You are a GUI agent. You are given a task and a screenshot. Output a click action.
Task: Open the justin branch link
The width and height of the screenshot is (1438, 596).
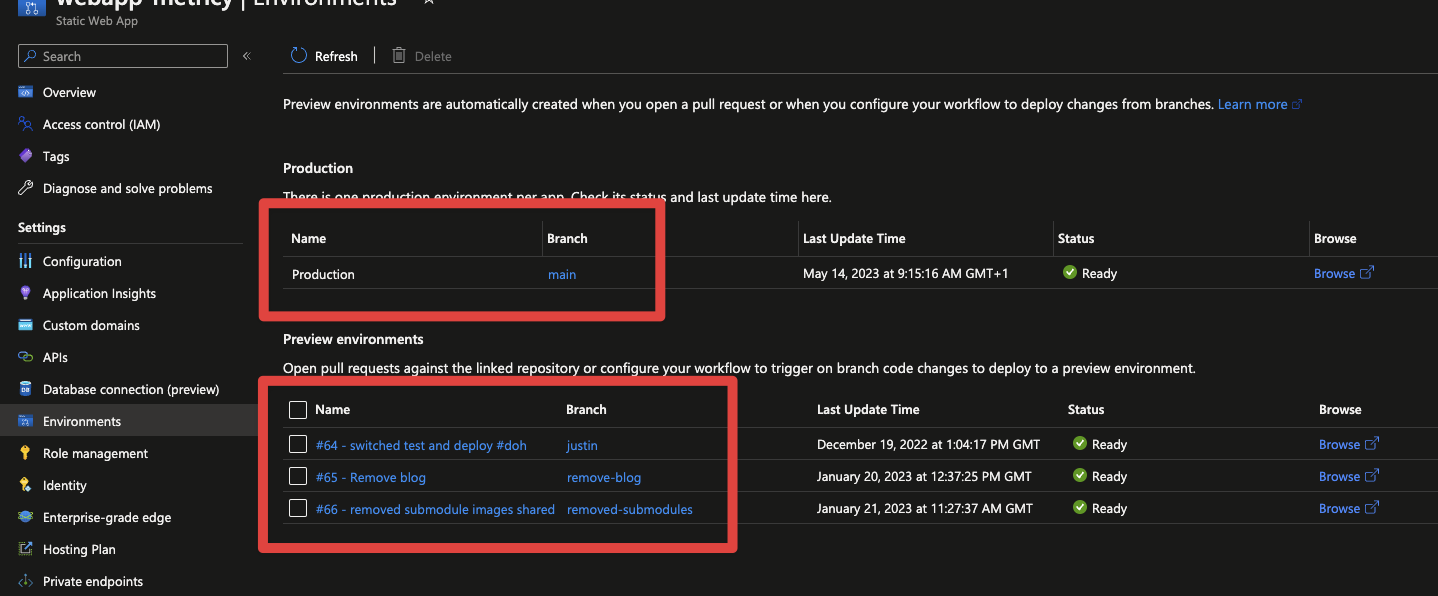tap(582, 445)
